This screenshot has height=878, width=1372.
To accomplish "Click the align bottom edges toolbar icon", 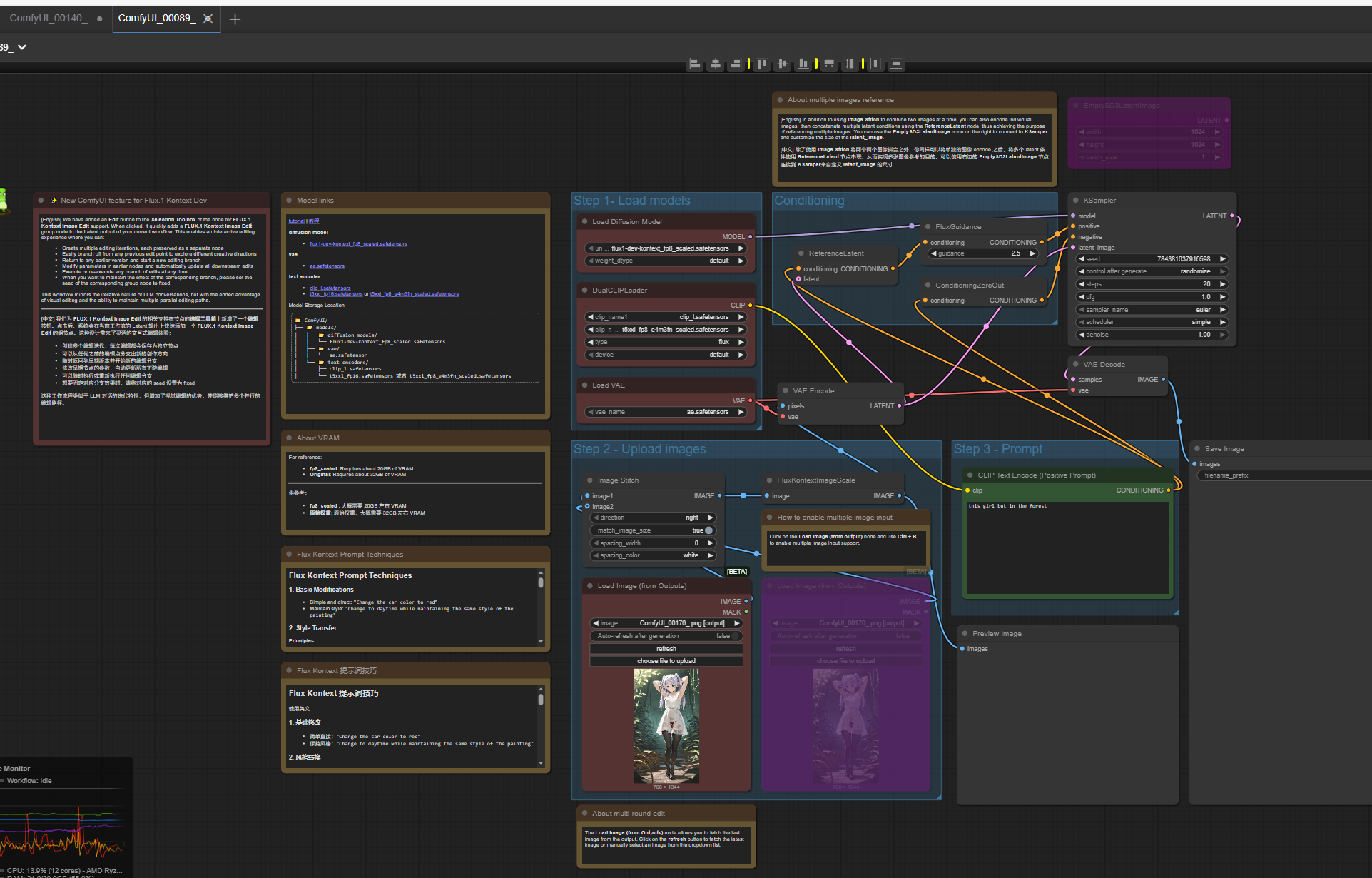I will point(803,64).
